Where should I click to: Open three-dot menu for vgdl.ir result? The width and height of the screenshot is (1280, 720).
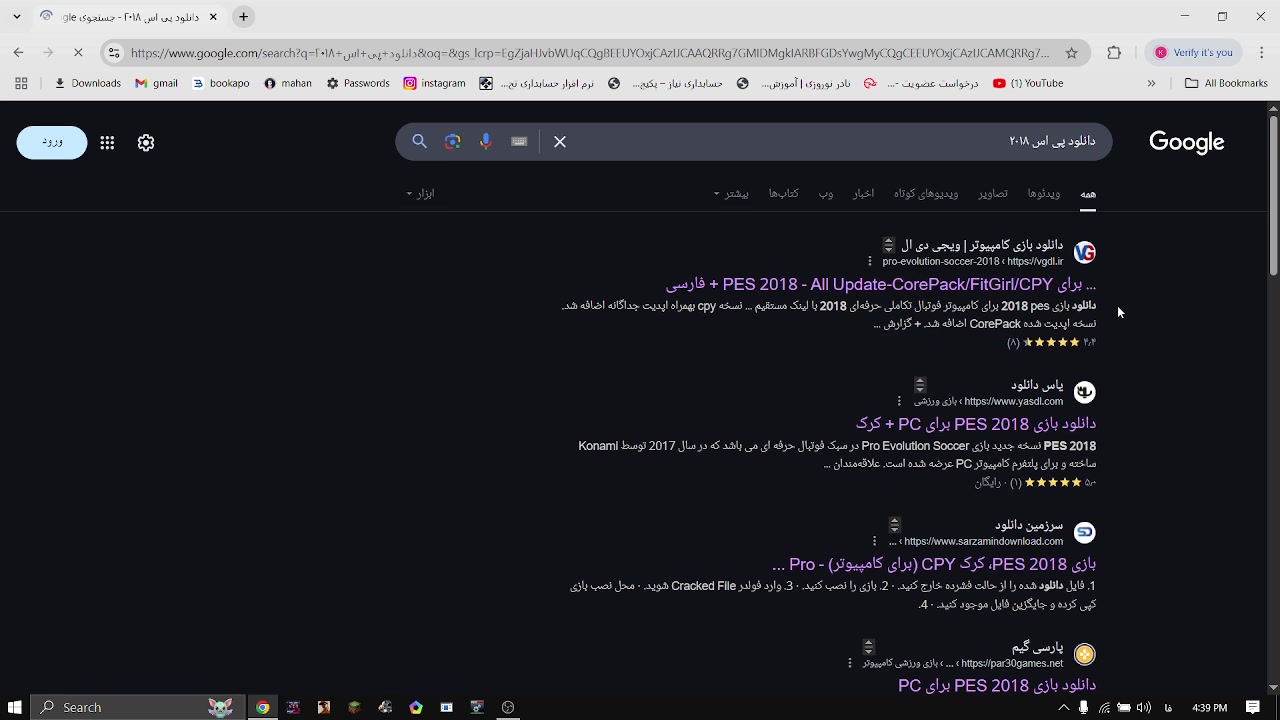tap(870, 262)
